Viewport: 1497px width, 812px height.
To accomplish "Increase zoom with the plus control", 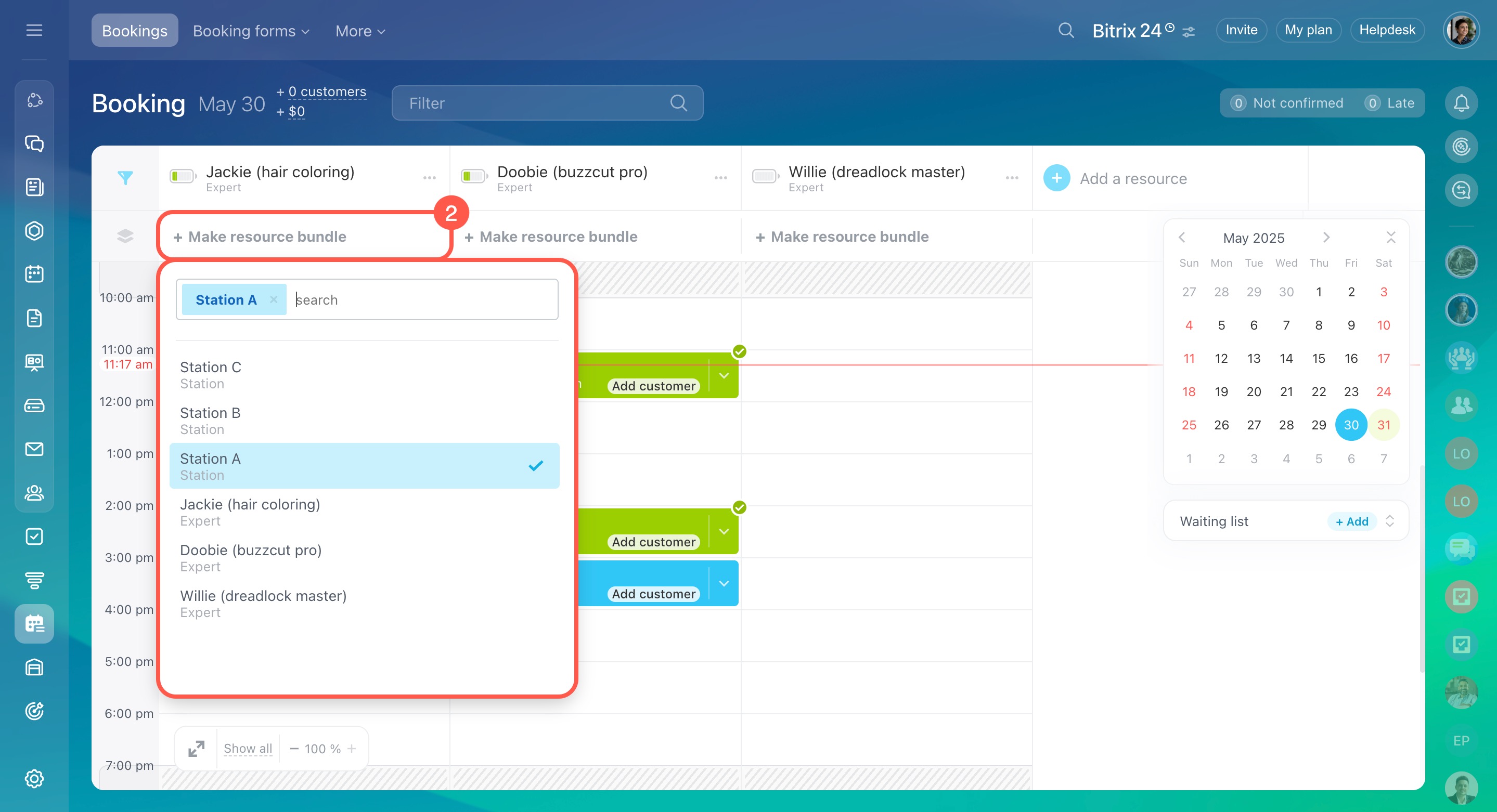I will [x=352, y=749].
